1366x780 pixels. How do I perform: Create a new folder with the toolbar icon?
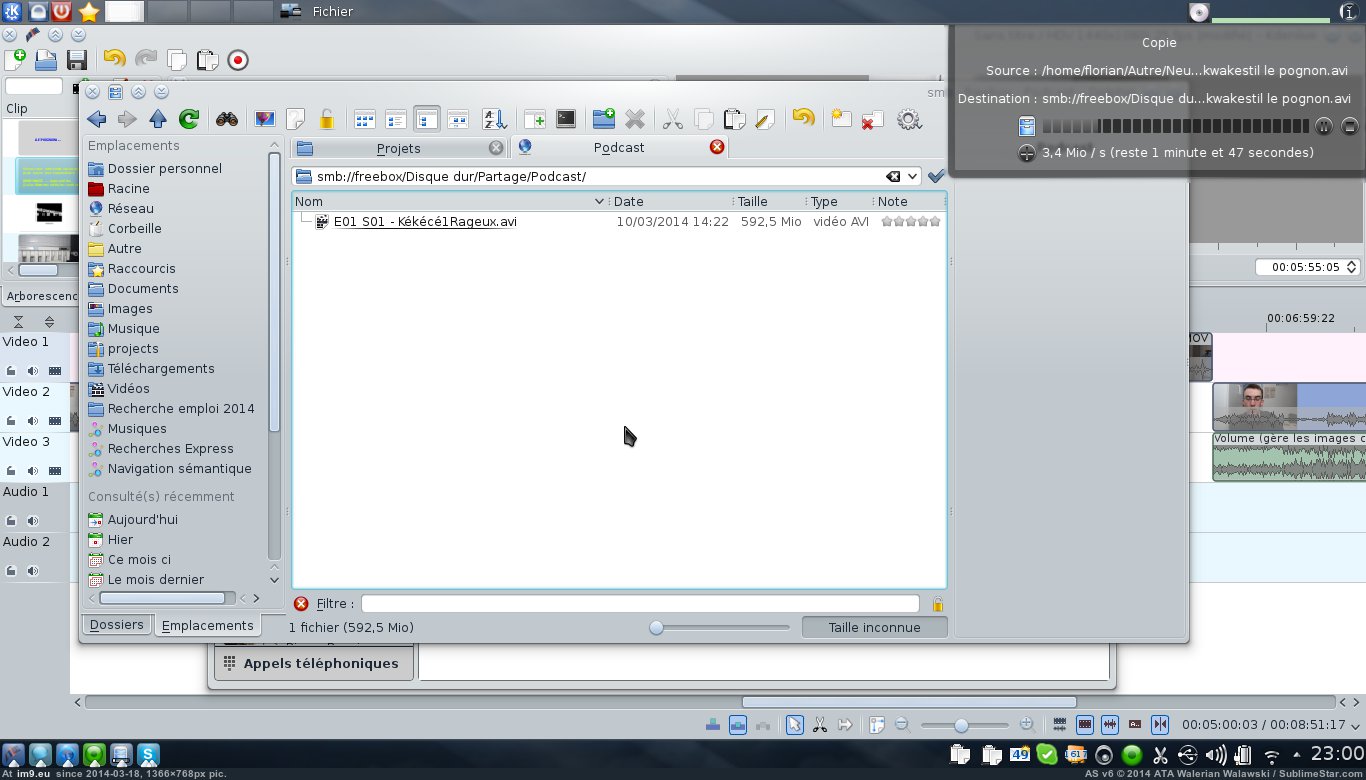point(603,120)
